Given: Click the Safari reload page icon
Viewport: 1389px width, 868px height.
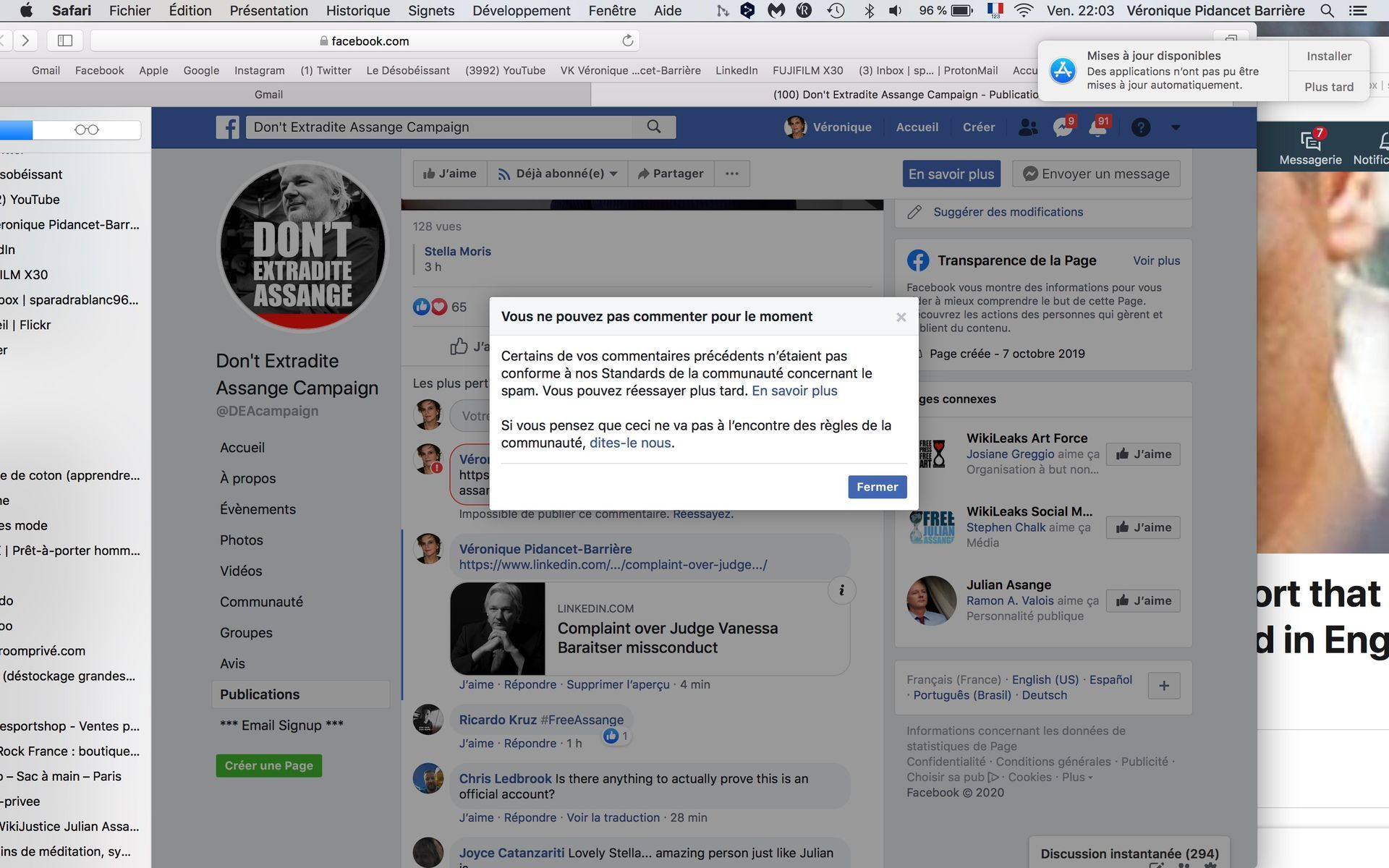Looking at the screenshot, I should click(627, 41).
